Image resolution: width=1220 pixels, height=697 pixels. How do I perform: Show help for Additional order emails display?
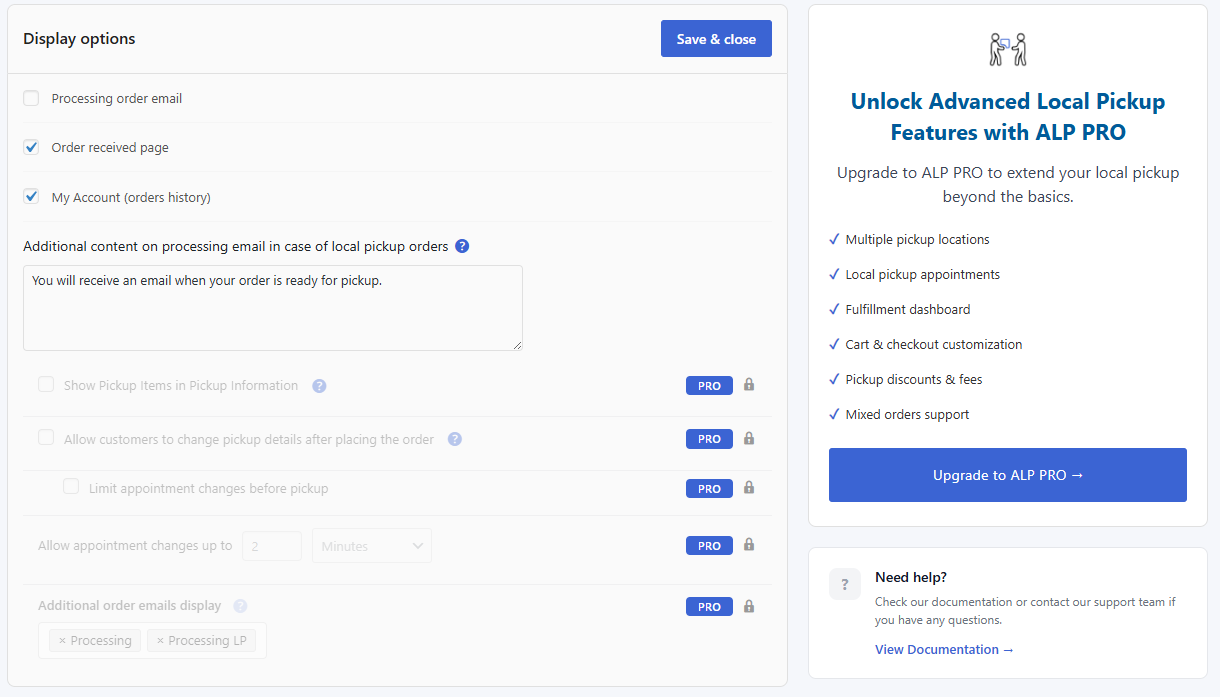pyautogui.click(x=240, y=606)
